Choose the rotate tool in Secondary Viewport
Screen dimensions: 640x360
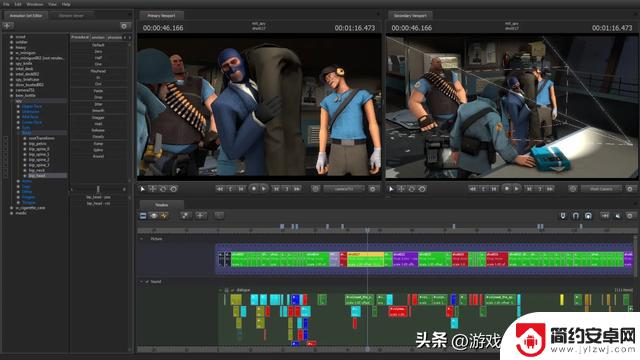pyautogui.click(x=411, y=189)
